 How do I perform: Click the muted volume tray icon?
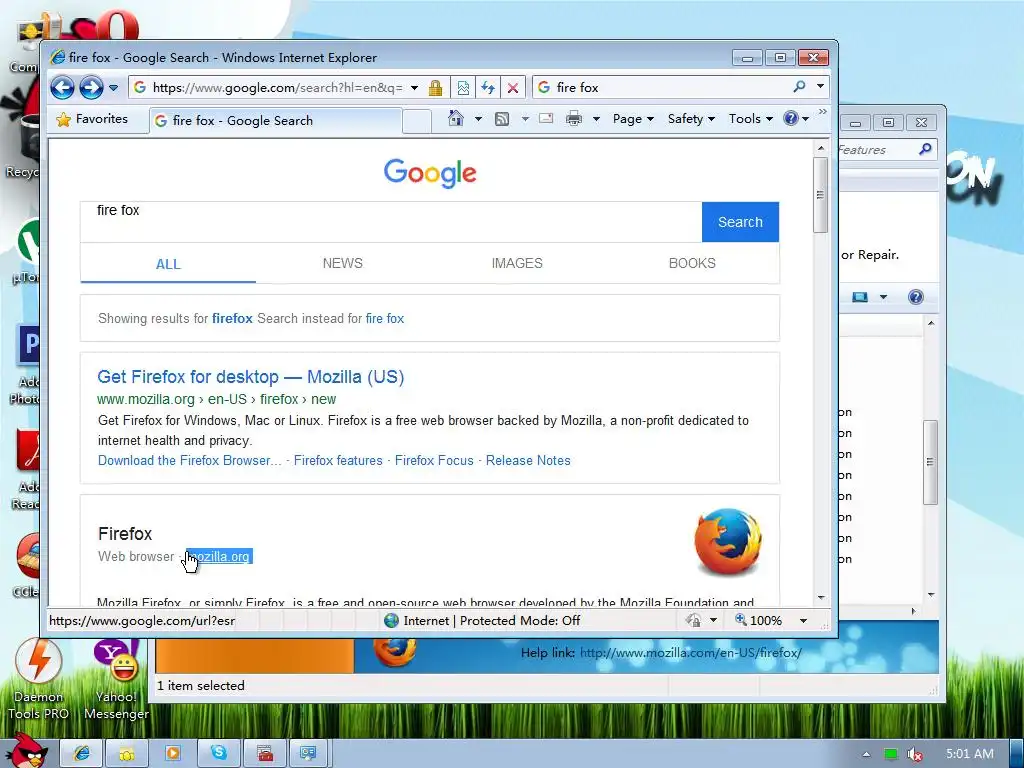coord(915,754)
